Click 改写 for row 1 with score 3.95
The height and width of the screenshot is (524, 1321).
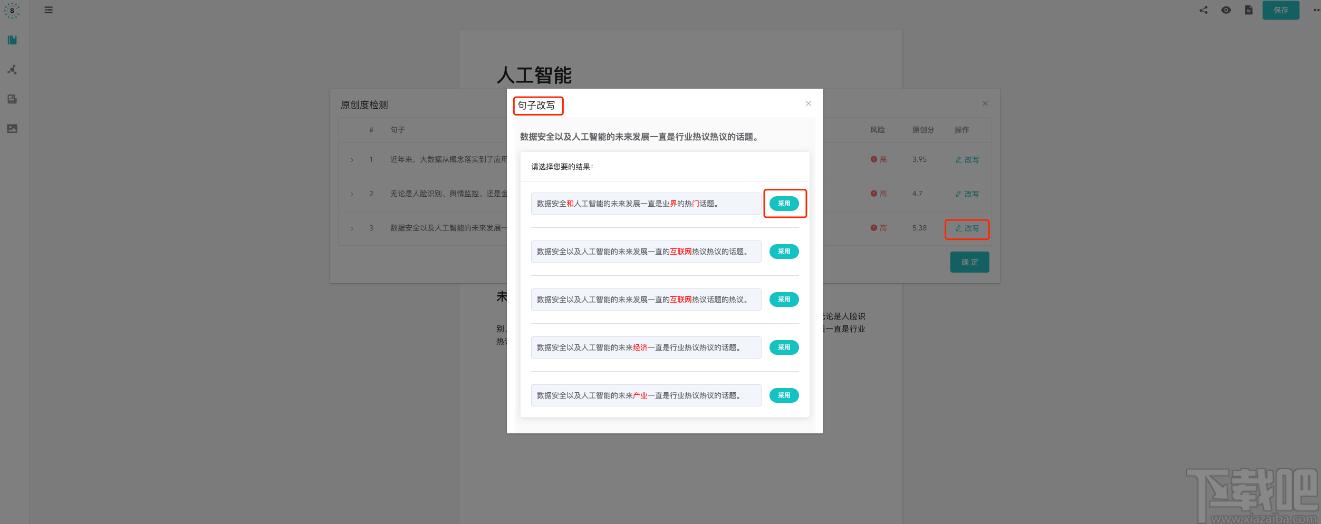point(967,160)
